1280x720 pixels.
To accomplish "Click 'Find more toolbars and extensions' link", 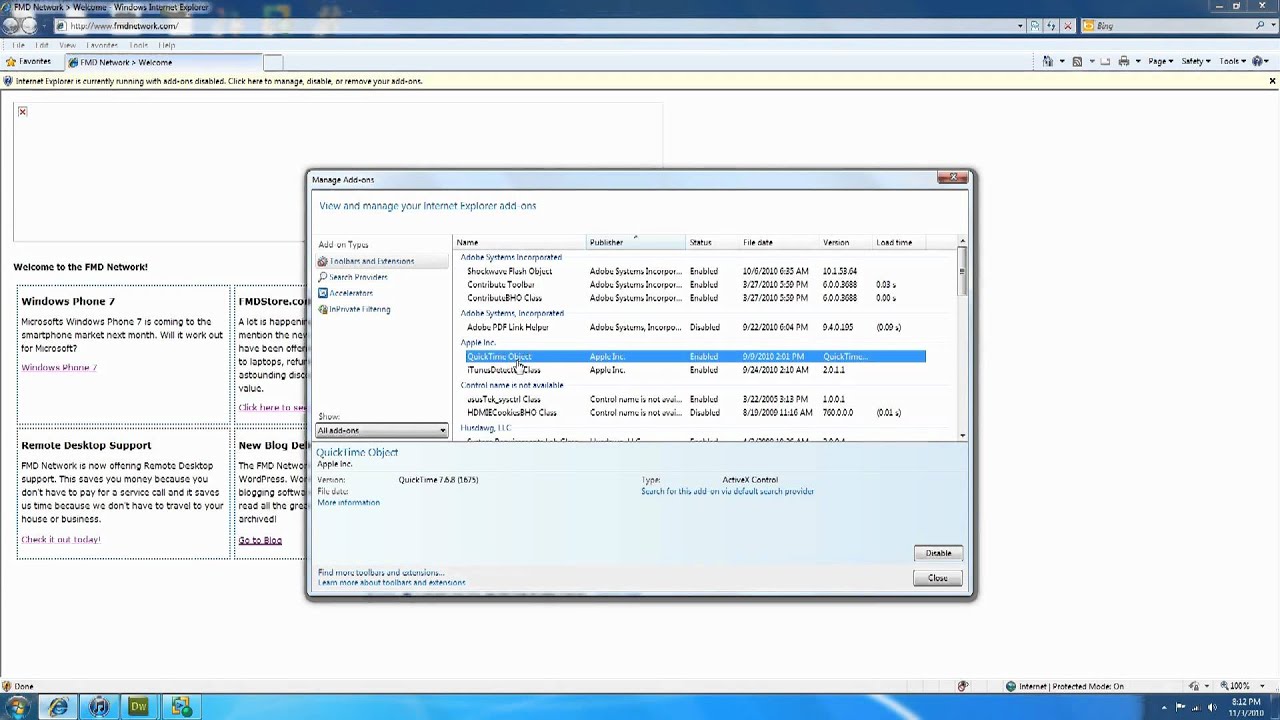I will point(380,573).
